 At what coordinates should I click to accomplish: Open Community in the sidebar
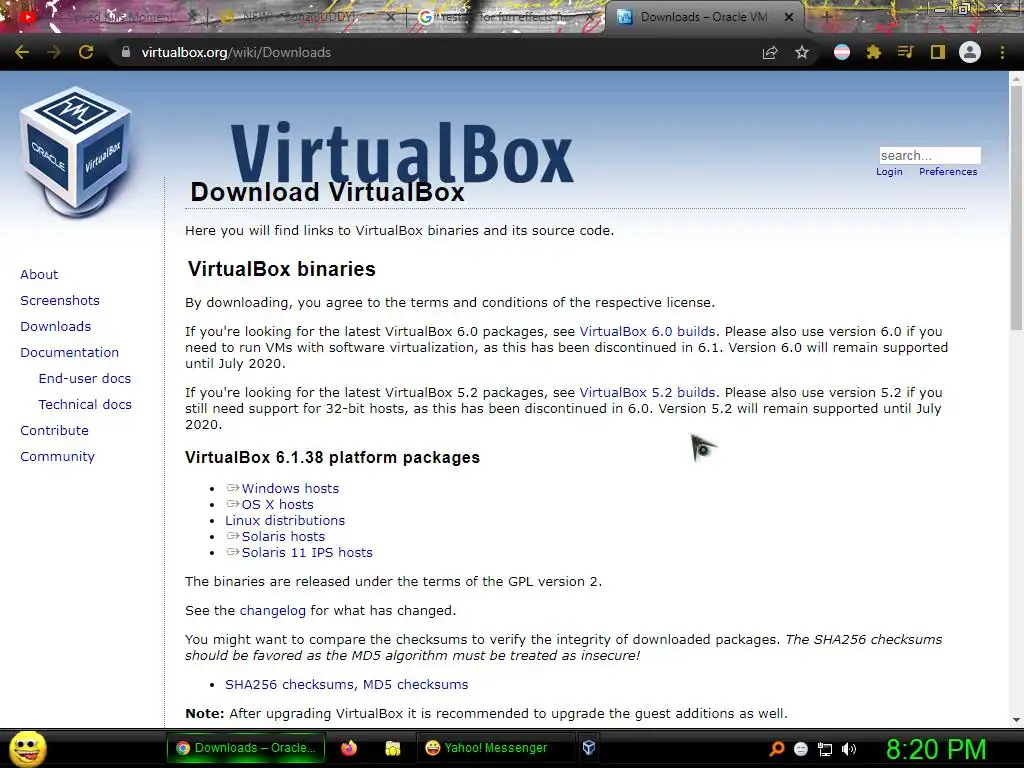click(57, 456)
